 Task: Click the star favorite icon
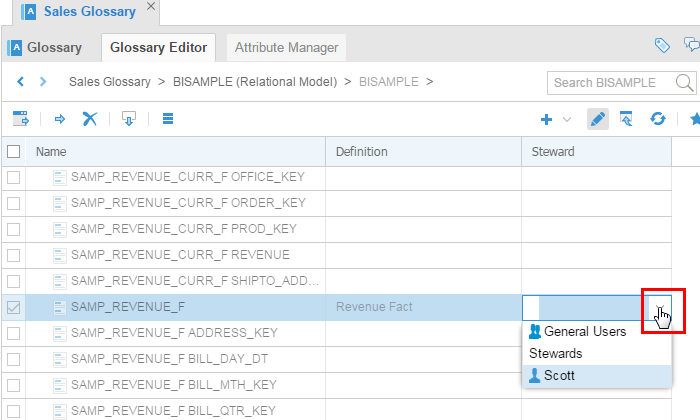click(x=695, y=119)
